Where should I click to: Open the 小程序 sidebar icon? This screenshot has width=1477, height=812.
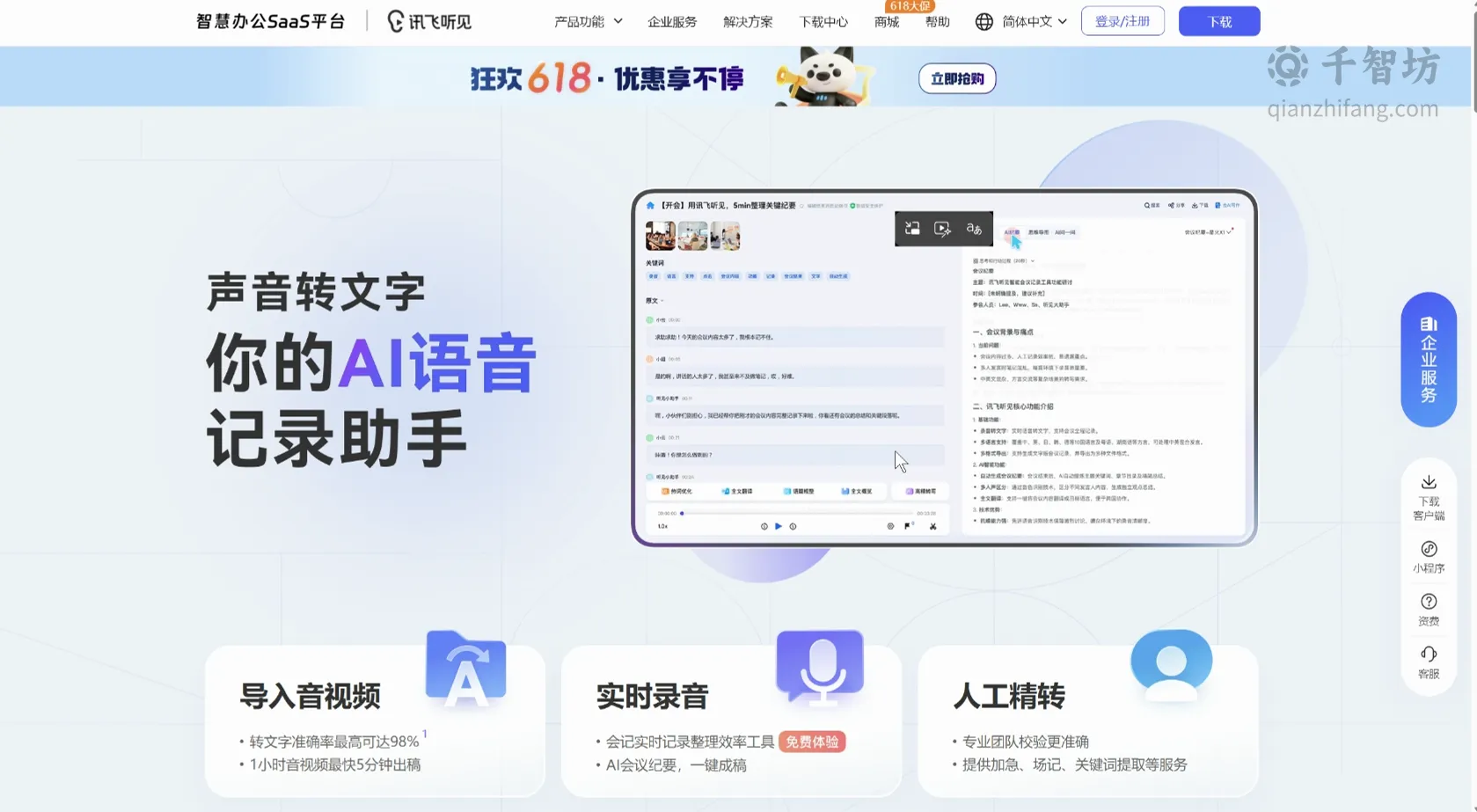click(1429, 557)
